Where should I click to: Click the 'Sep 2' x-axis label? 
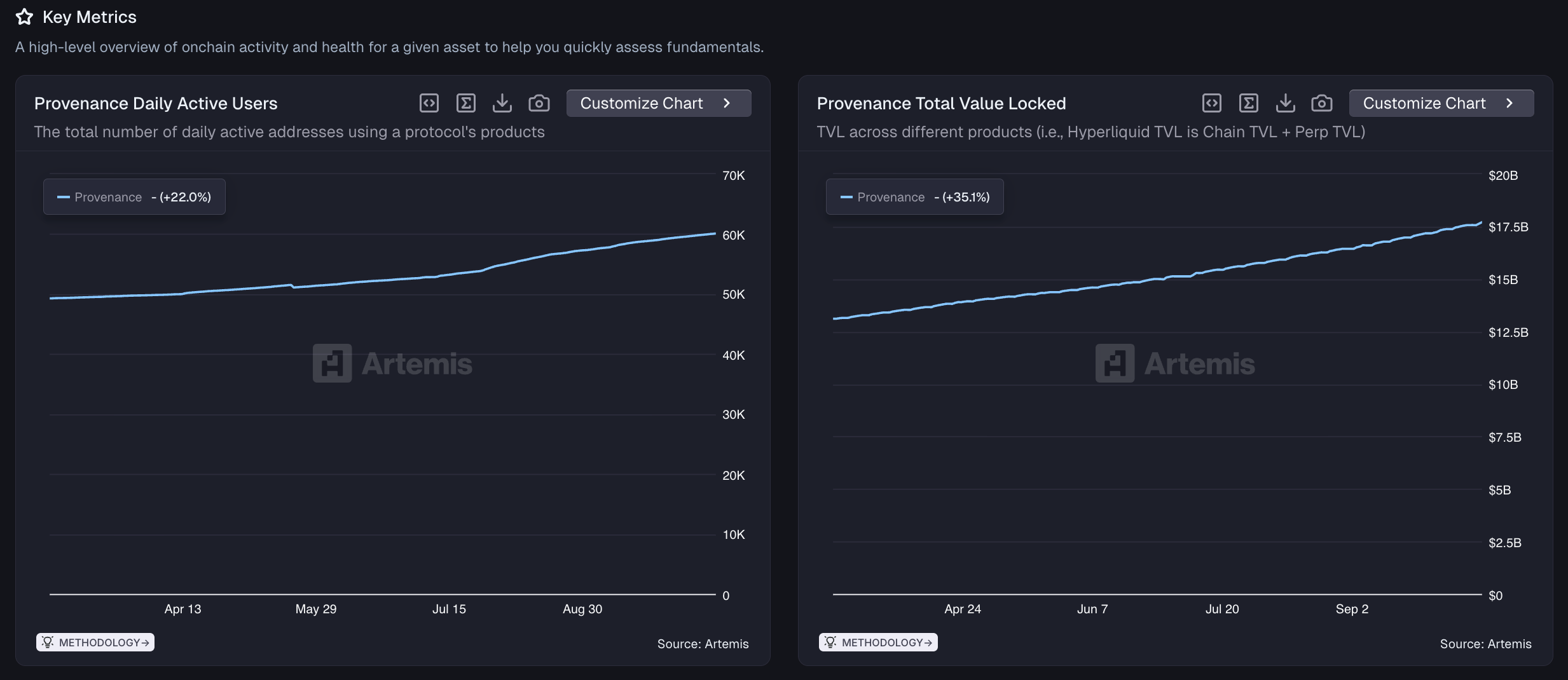pos(1352,609)
